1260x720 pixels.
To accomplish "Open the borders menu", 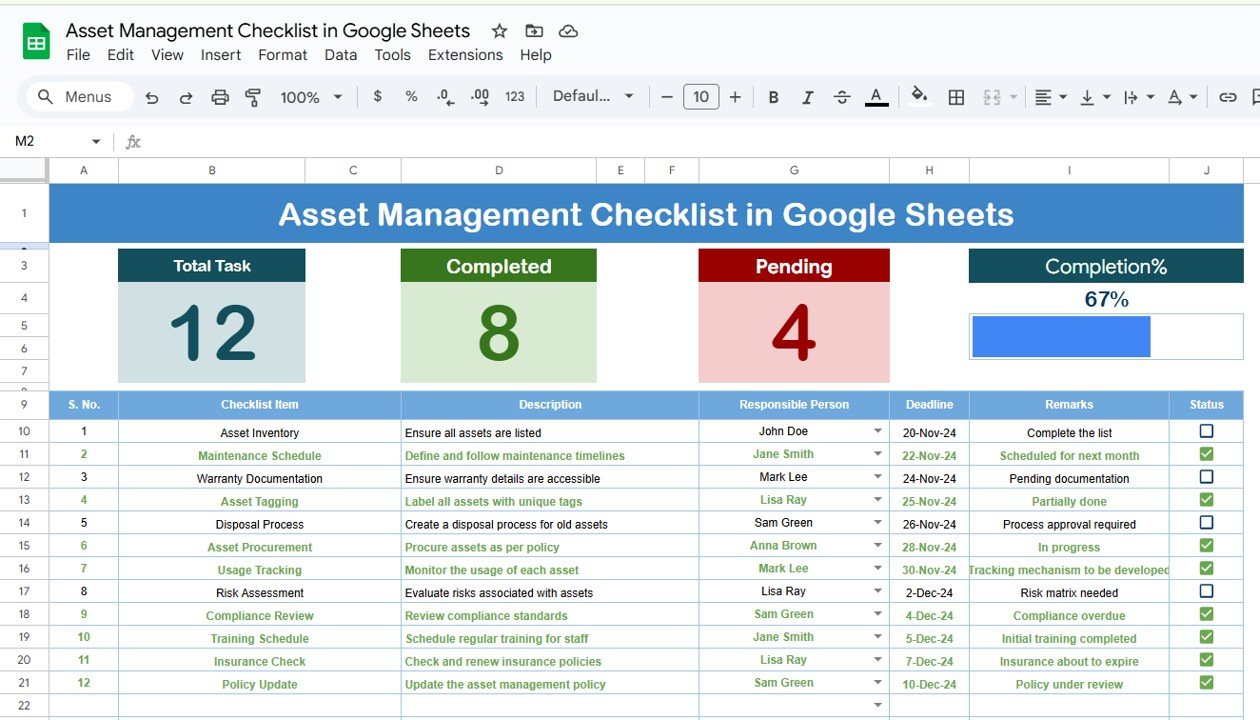I will click(x=956, y=97).
